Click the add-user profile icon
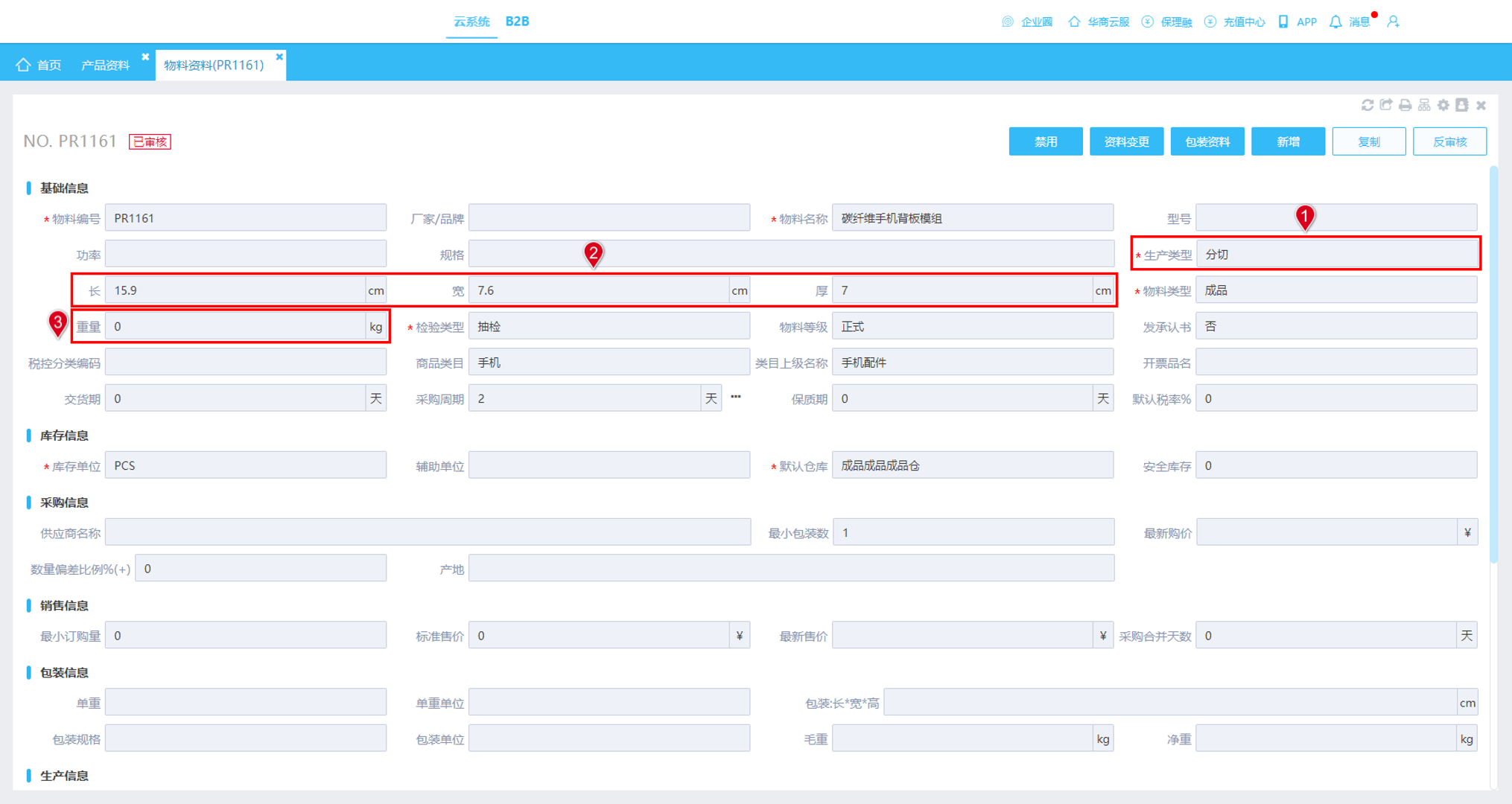This screenshot has height=804, width=1512. [x=1394, y=22]
